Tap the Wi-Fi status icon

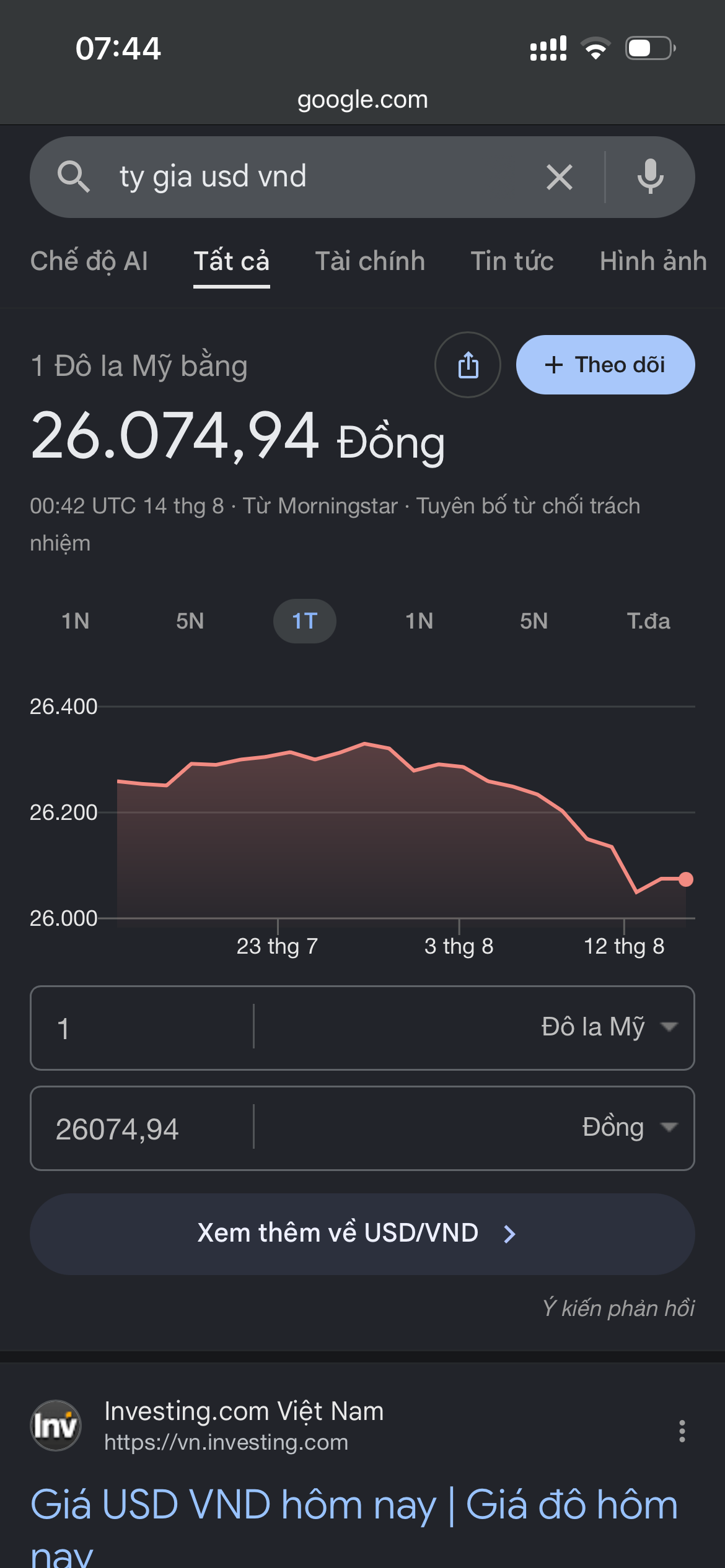(595, 48)
